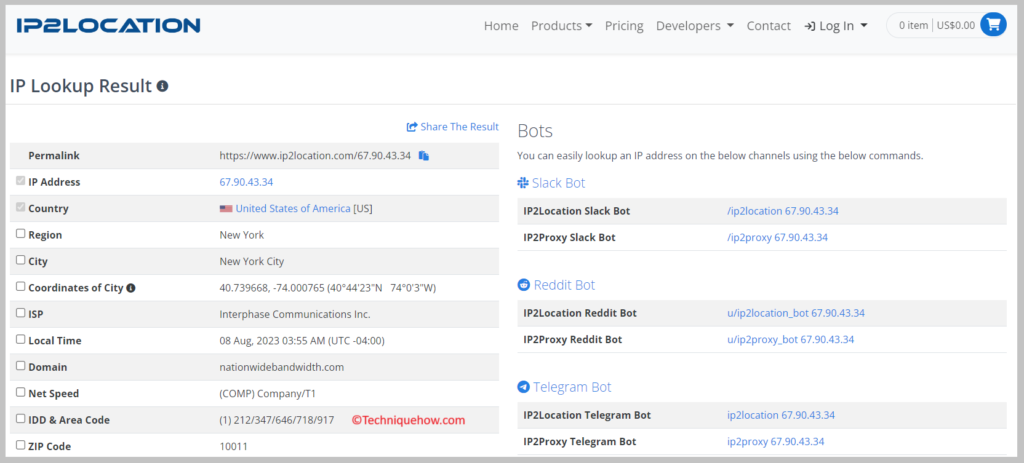The width and height of the screenshot is (1024, 463).
Task: Click ip2location 67.90.43.34 Telegram command
Action: coord(781,415)
